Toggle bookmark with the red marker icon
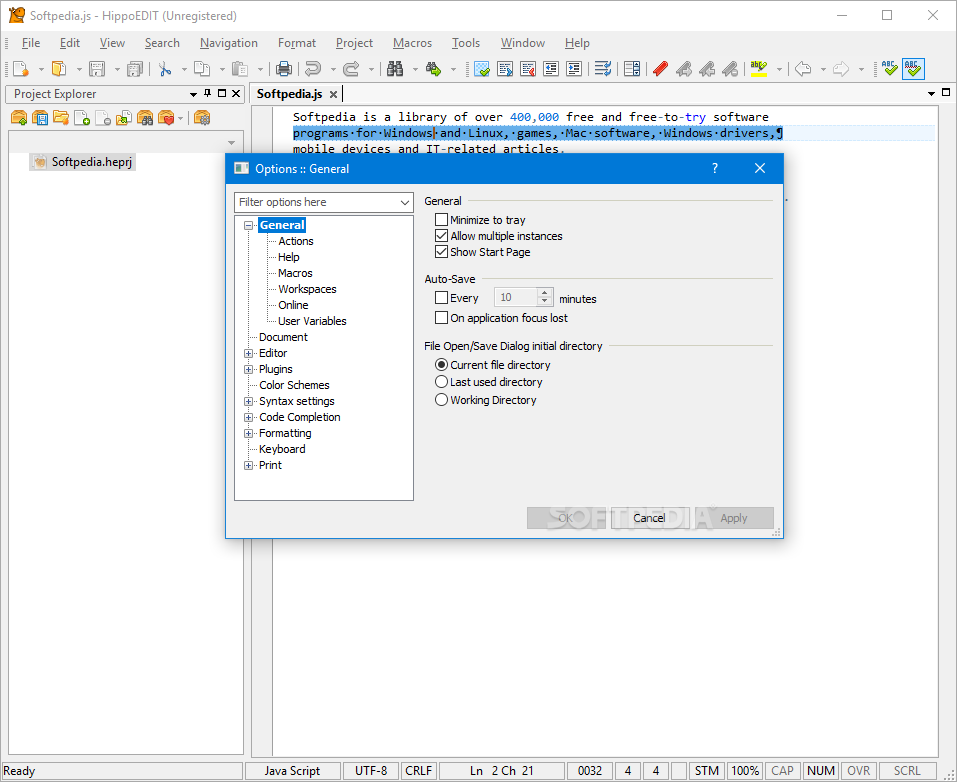This screenshot has width=957, height=782. (660, 68)
